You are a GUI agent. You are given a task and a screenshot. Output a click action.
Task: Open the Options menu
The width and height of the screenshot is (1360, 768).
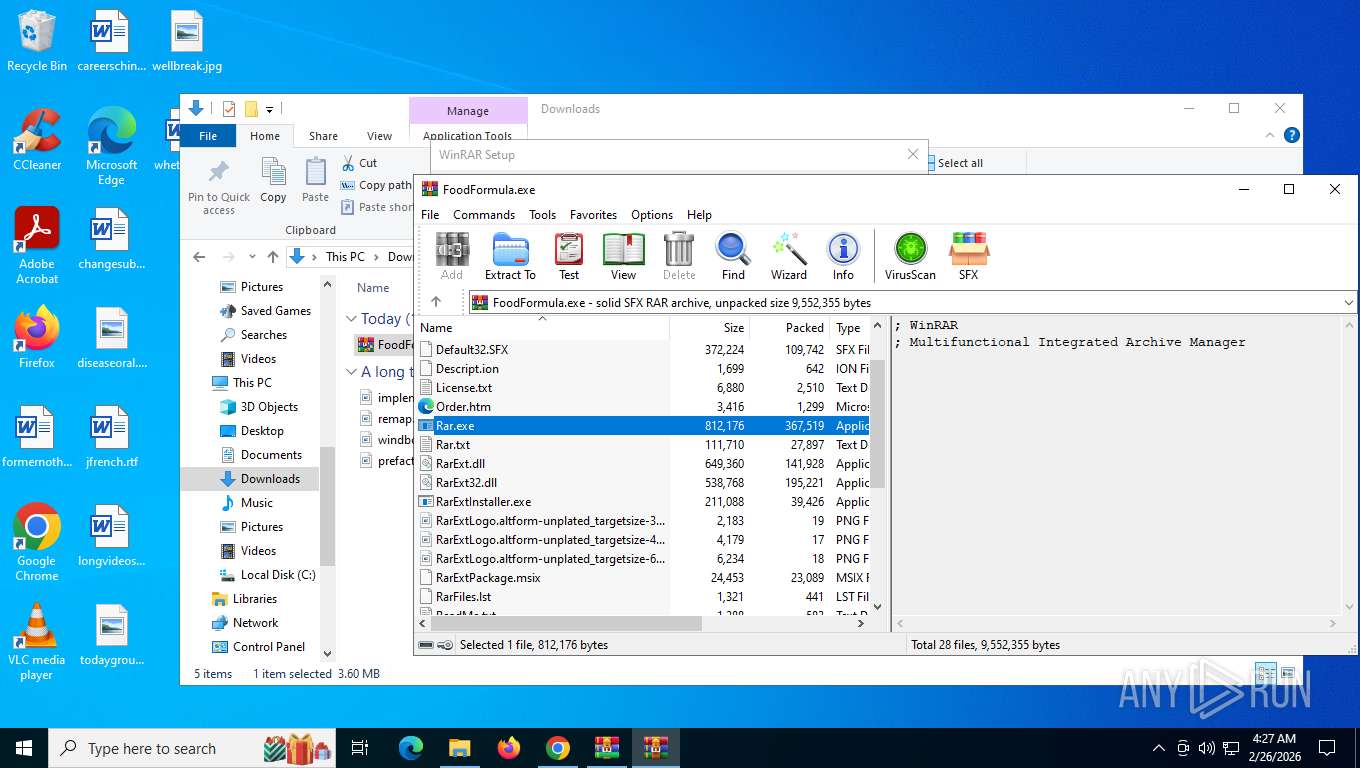coord(652,215)
